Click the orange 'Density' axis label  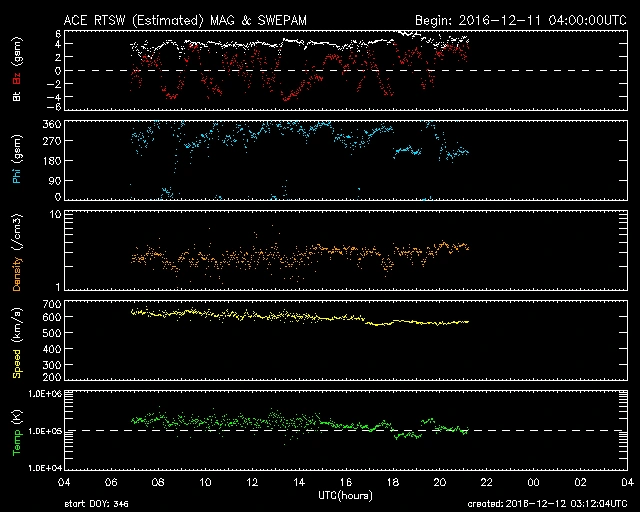(17, 273)
